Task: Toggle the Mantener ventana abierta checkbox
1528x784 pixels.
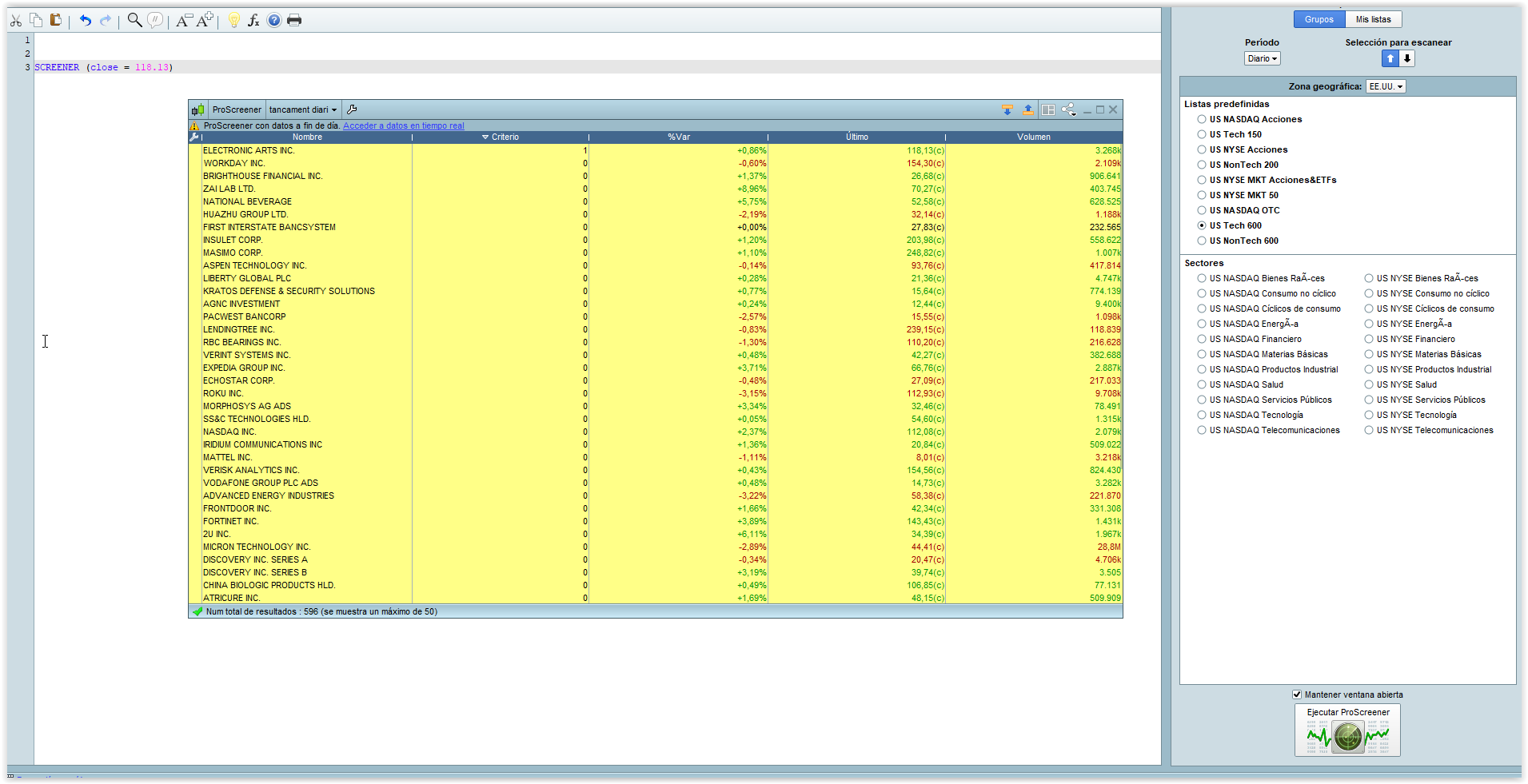Action: click(x=1297, y=694)
